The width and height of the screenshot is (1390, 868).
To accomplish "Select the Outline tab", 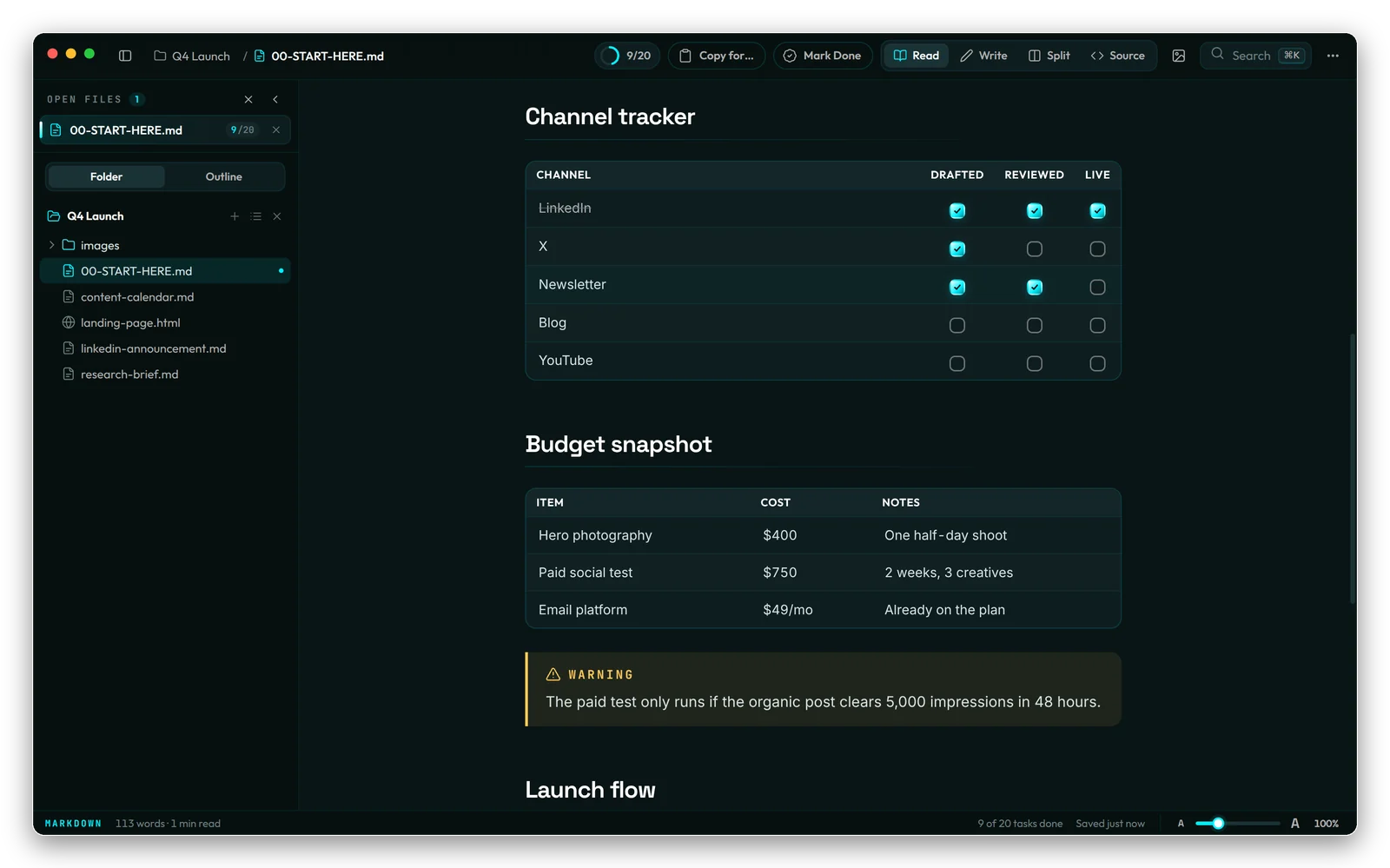I will (x=224, y=176).
